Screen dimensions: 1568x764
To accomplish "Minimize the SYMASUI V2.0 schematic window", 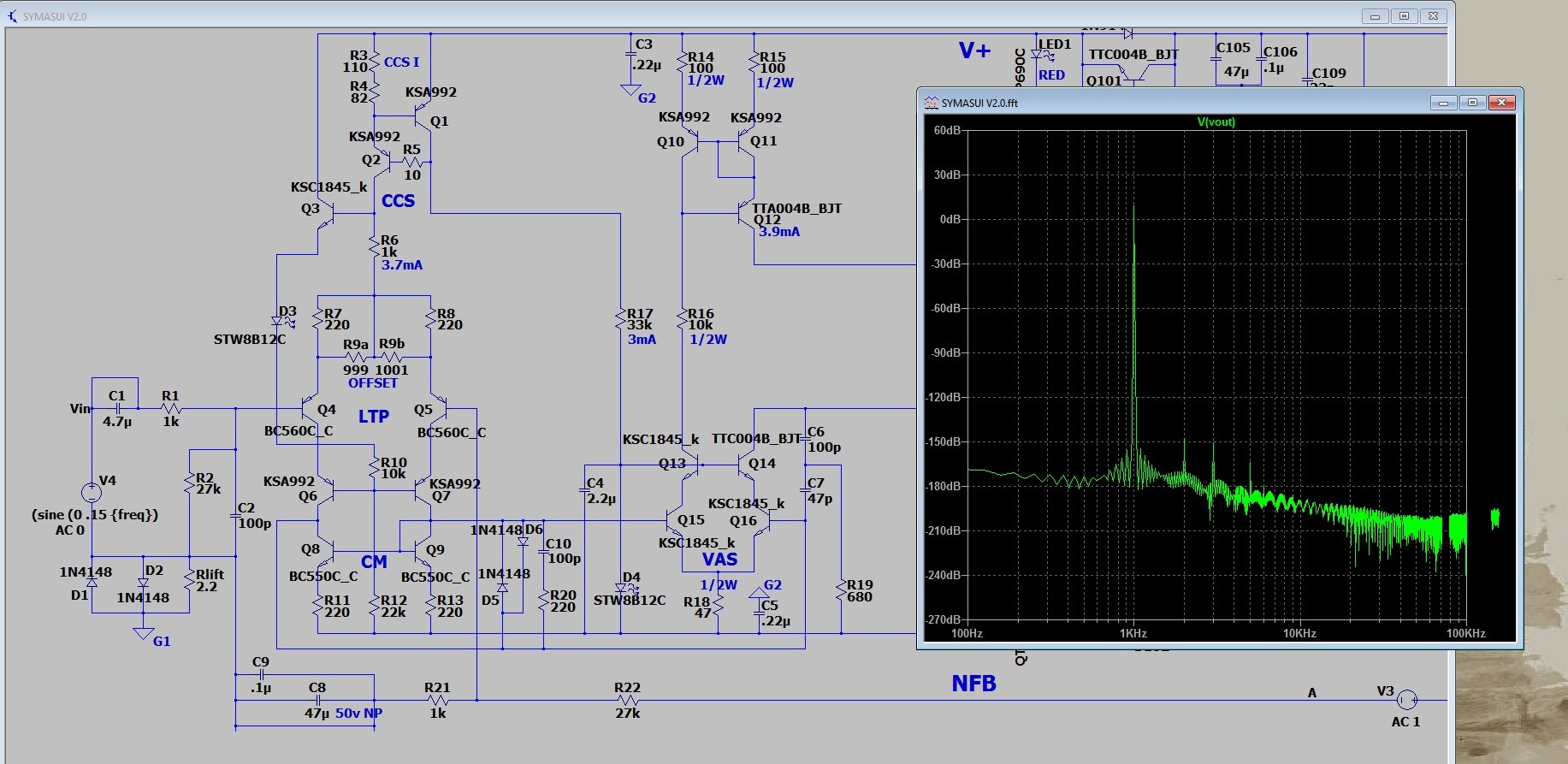I will pyautogui.click(x=1375, y=16).
